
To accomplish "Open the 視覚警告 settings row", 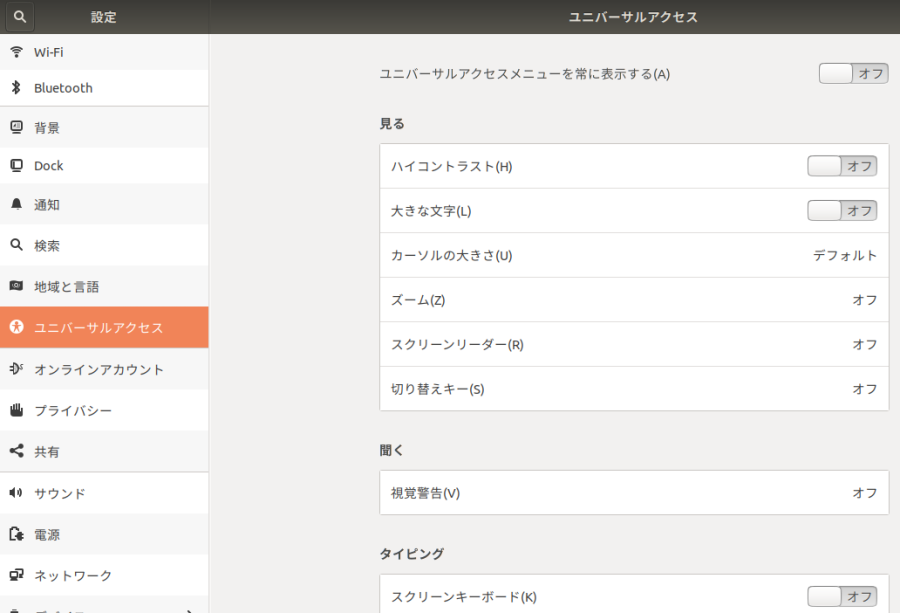I will [634, 492].
